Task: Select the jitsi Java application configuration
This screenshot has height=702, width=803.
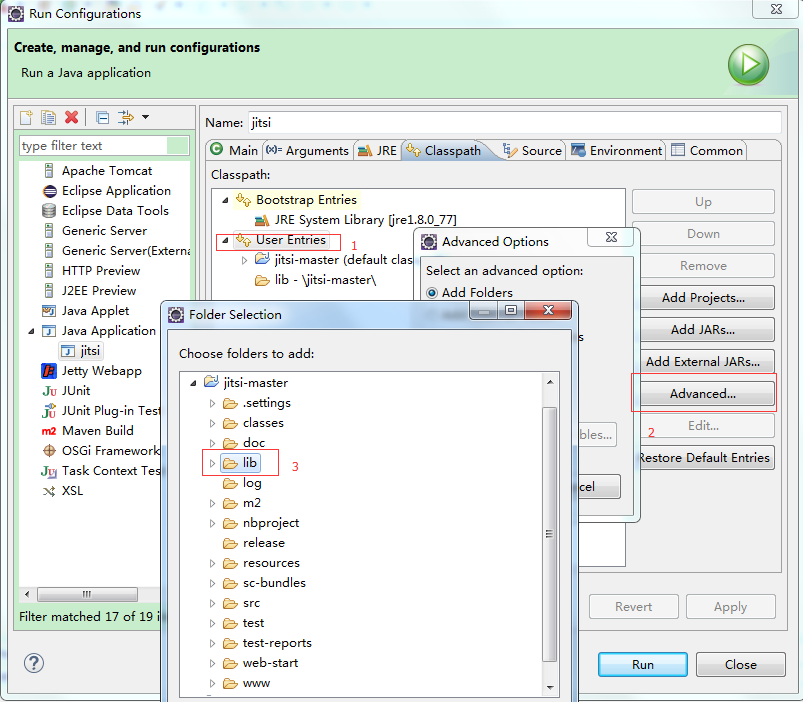Action: click(x=81, y=350)
